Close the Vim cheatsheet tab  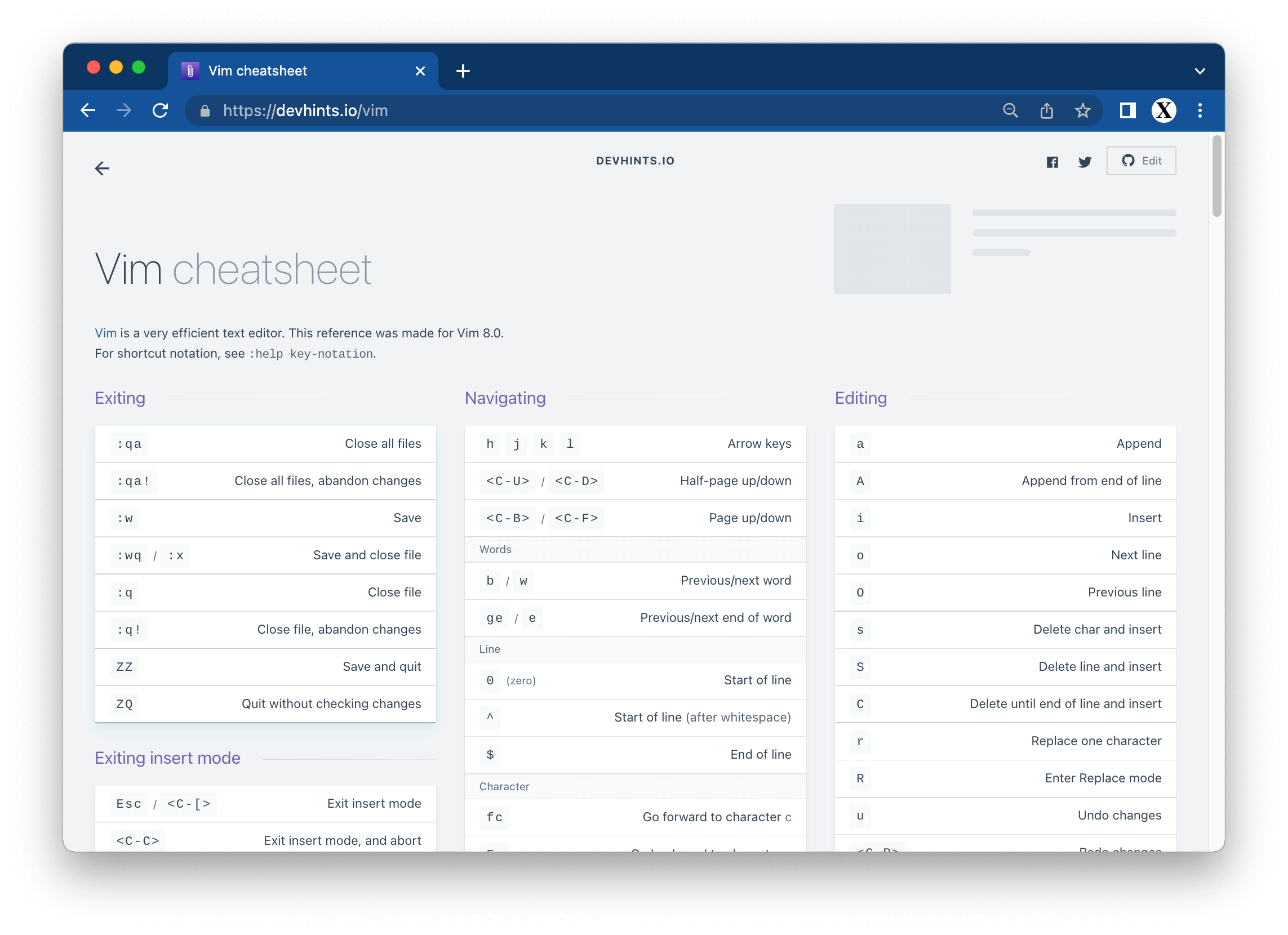(420, 71)
